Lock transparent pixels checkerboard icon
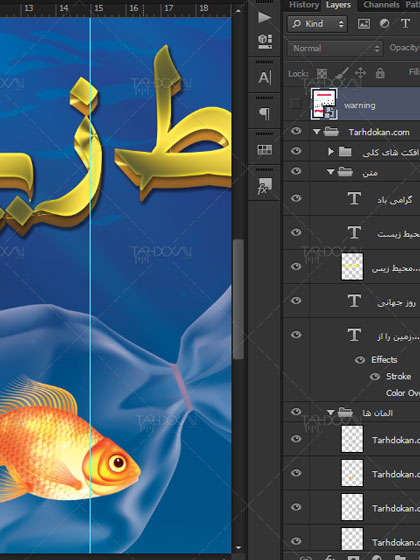 pyautogui.click(x=322, y=73)
